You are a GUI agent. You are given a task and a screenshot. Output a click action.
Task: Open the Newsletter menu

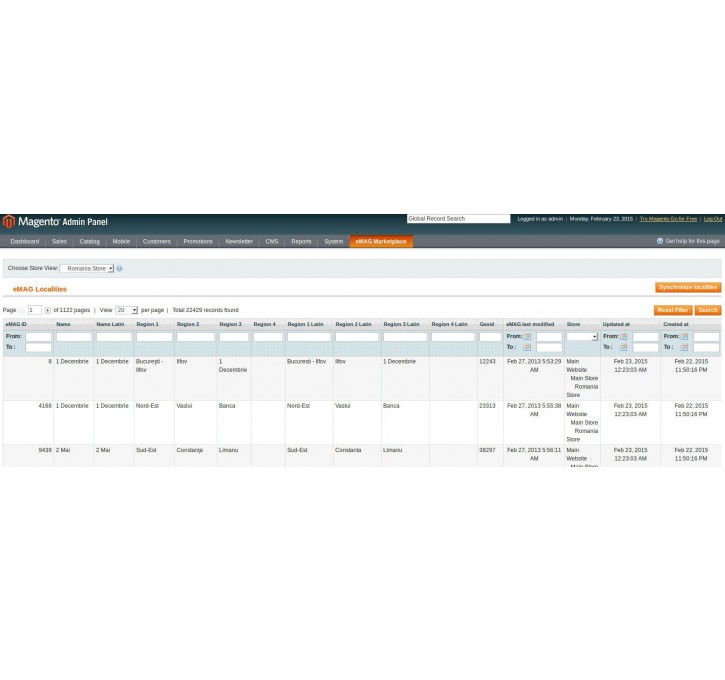pos(239,241)
